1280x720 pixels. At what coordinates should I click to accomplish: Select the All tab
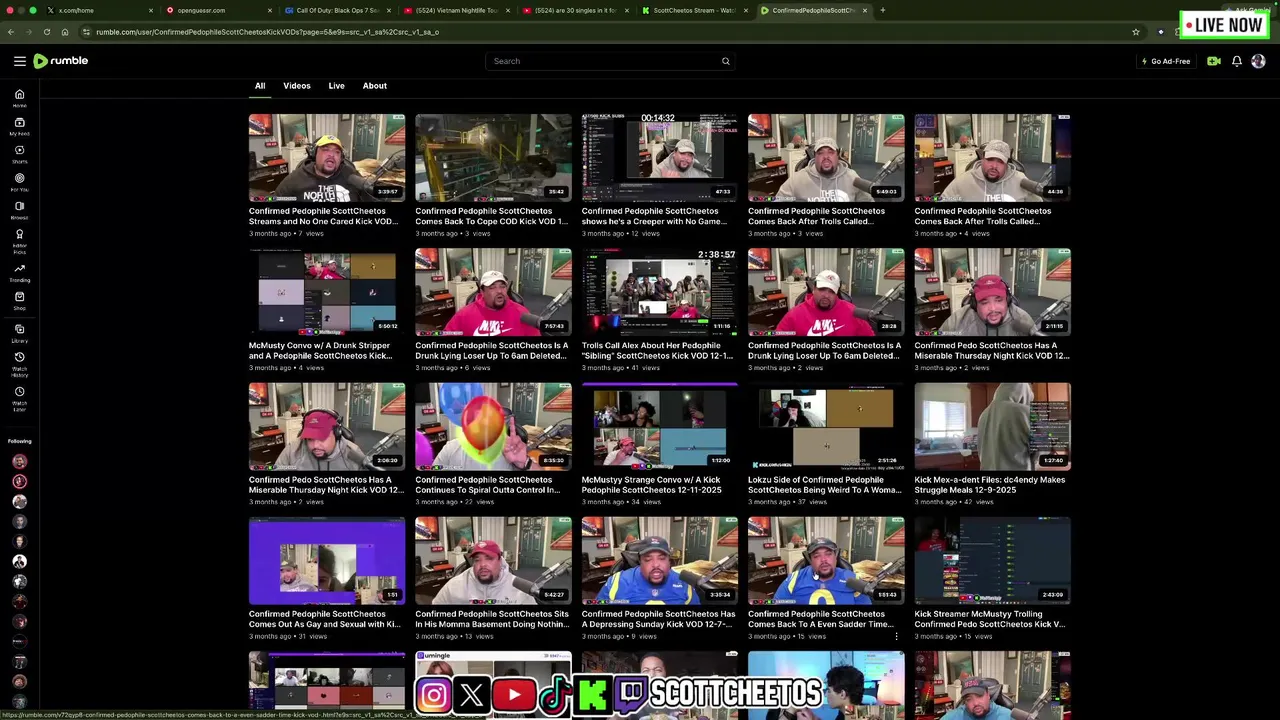pyautogui.click(x=260, y=86)
